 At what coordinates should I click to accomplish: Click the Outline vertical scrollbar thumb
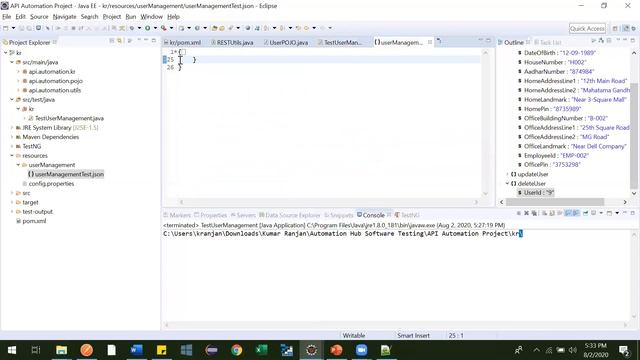[x=634, y=136]
